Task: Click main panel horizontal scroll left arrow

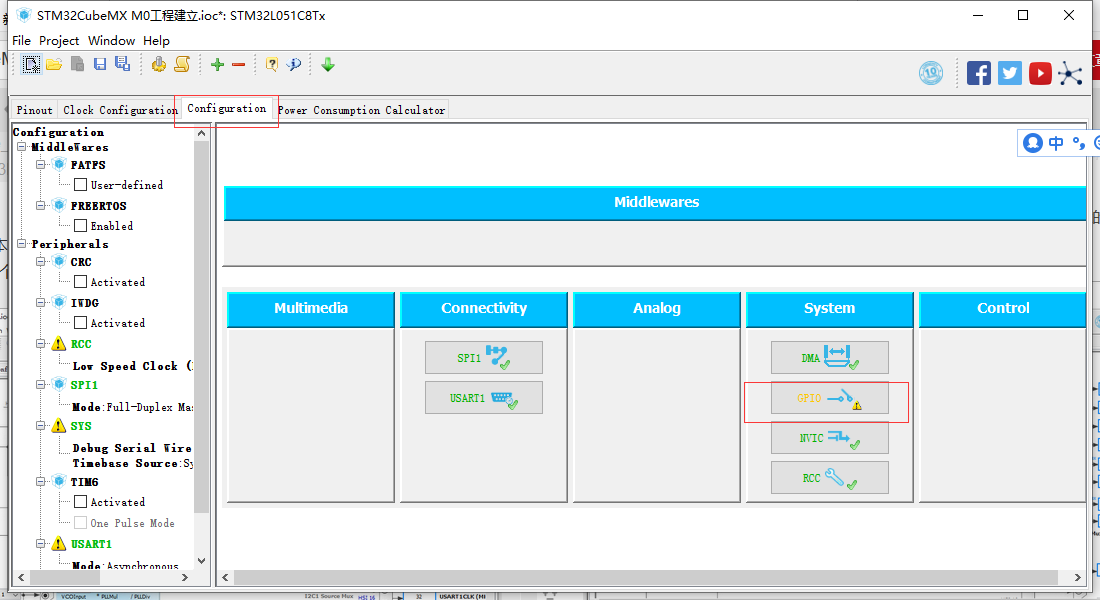Action: (x=225, y=578)
